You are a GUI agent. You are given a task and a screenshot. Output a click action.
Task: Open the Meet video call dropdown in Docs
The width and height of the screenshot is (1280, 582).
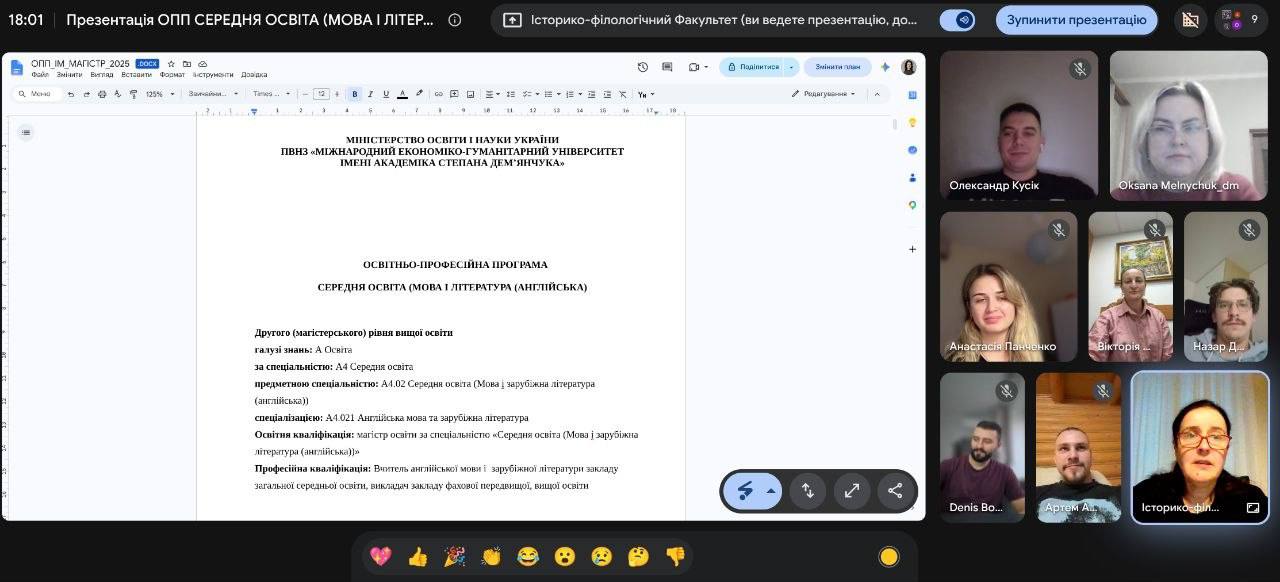pyautogui.click(x=698, y=67)
